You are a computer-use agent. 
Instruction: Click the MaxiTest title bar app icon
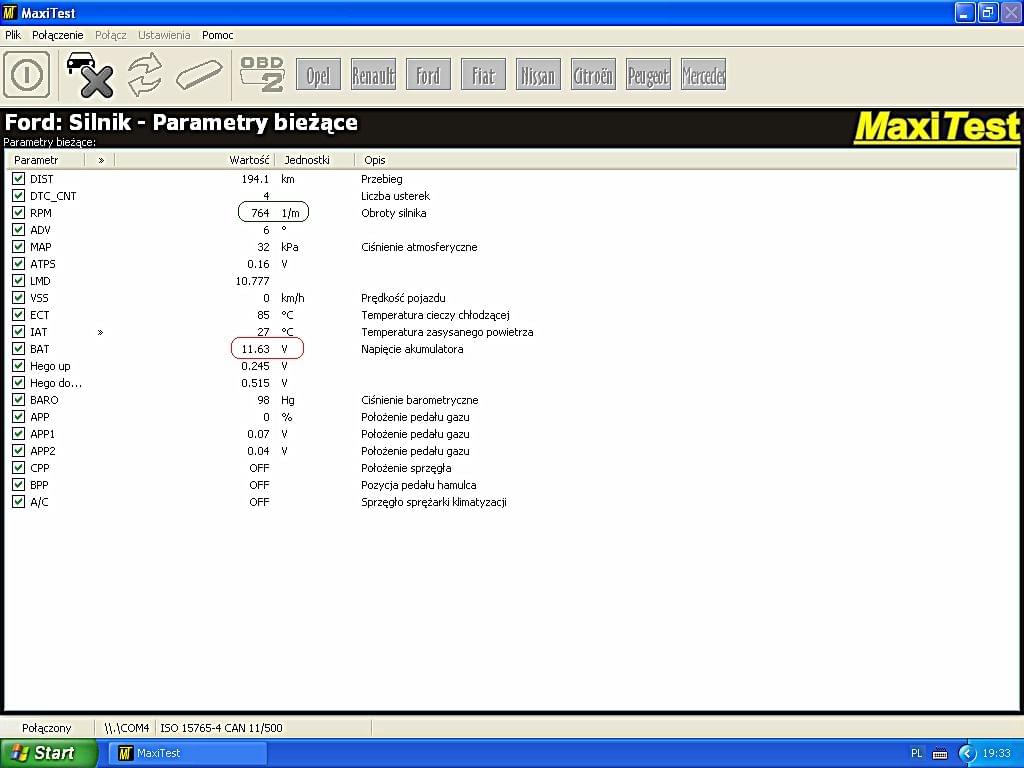10,12
